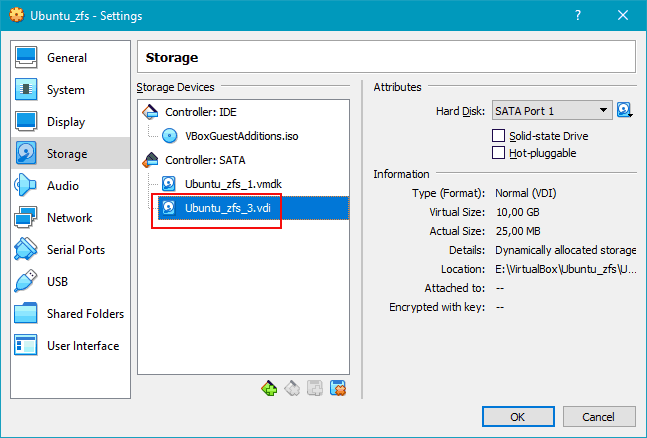Click the 25,00 MB actual size value
The height and width of the screenshot is (438, 647).
click(518, 231)
